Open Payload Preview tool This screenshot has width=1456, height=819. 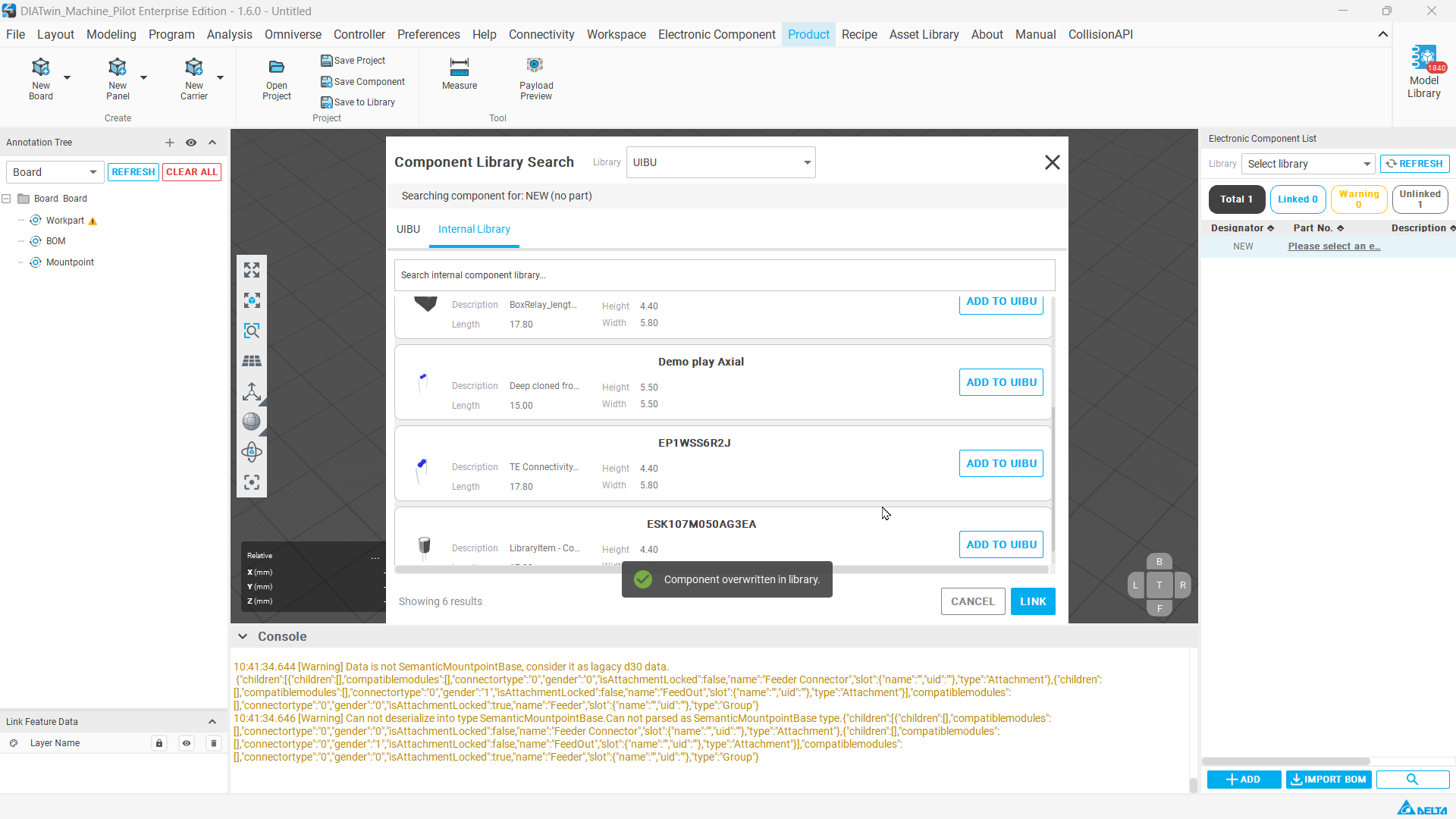(x=536, y=79)
